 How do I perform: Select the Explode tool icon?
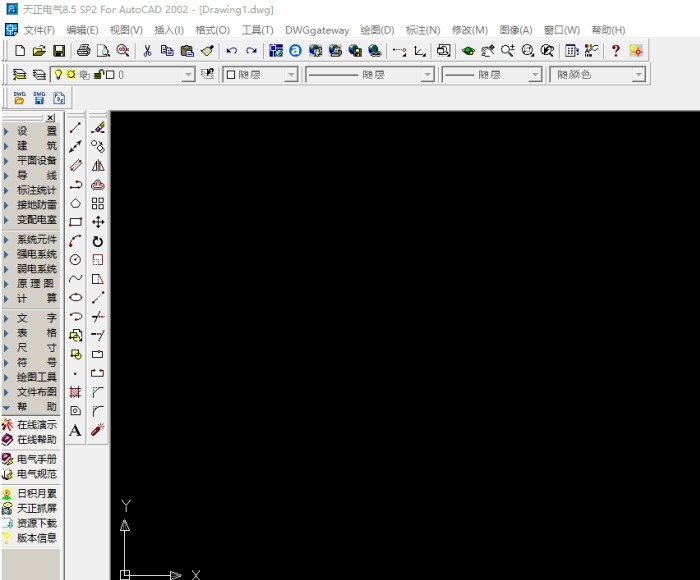[98, 430]
